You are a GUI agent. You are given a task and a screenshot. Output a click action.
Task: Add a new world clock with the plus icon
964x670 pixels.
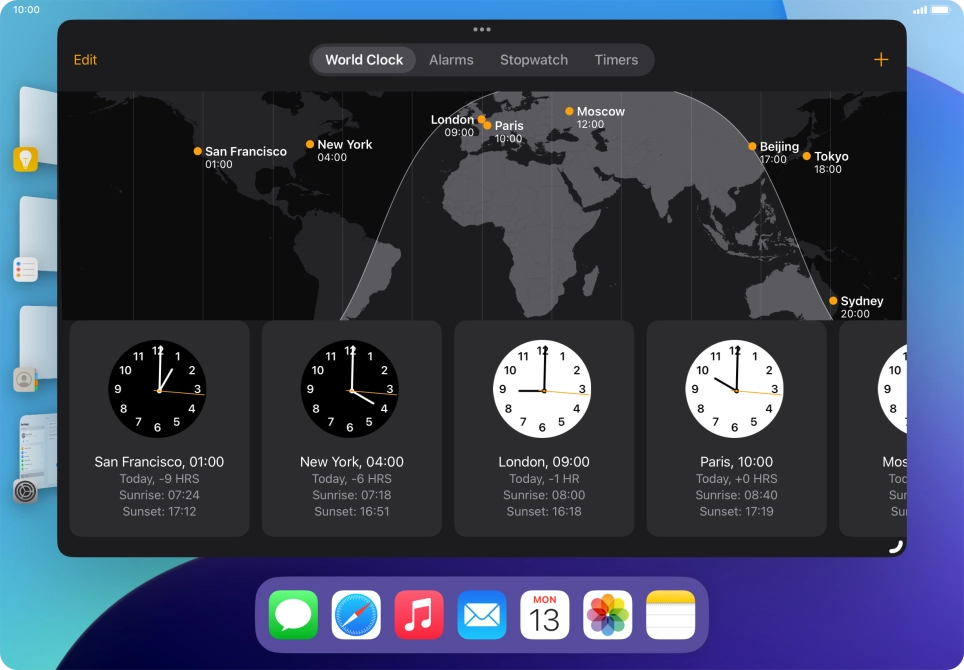coord(881,59)
